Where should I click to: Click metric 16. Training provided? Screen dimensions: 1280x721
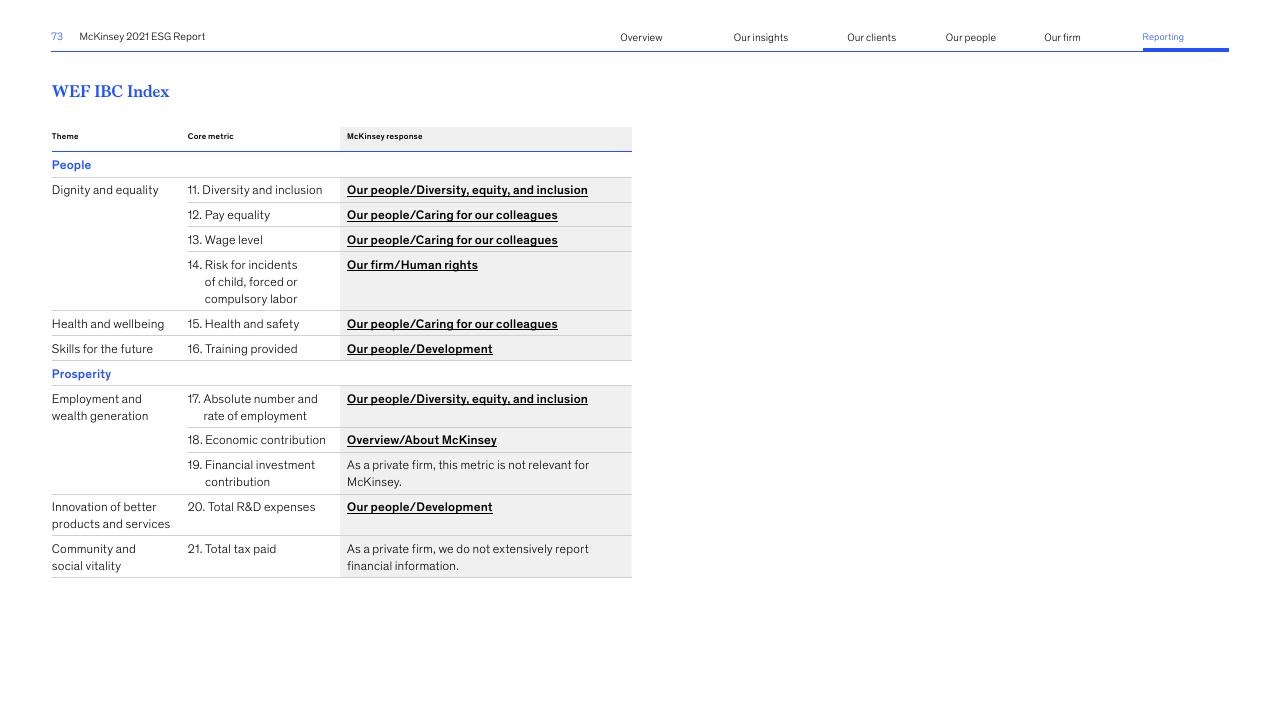[242, 349]
